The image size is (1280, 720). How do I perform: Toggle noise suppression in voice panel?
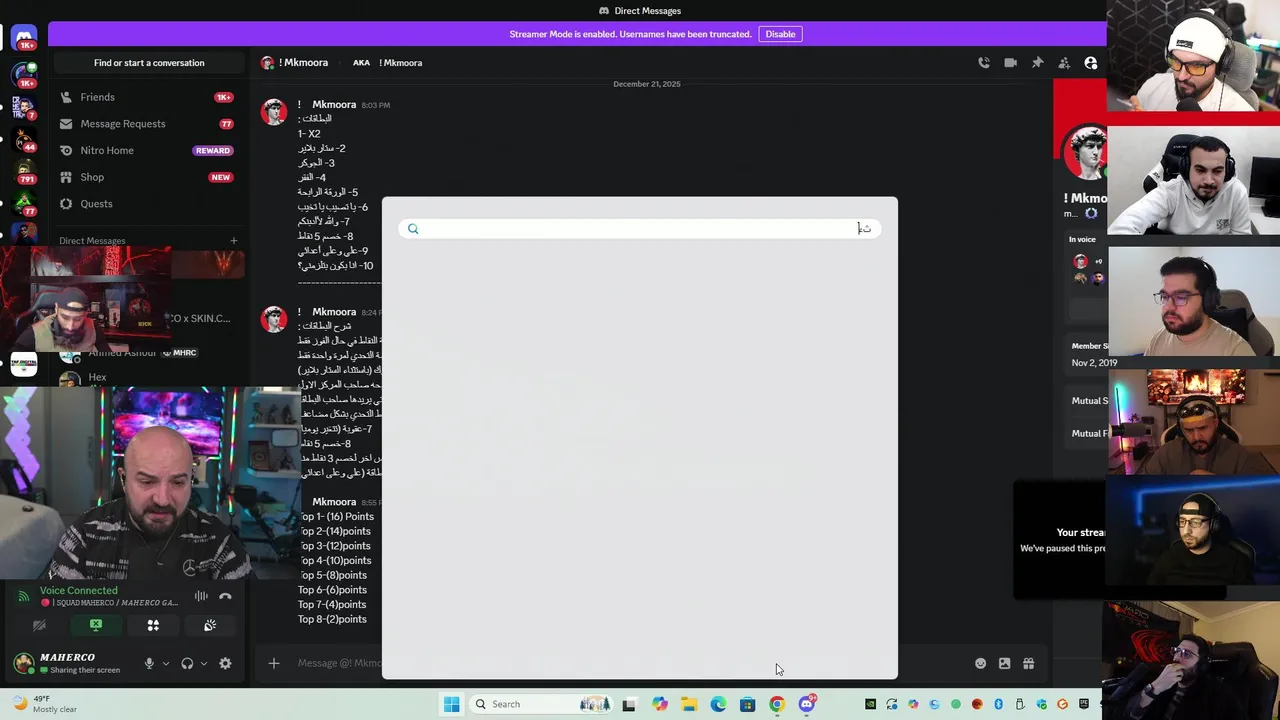pyautogui.click(x=201, y=596)
